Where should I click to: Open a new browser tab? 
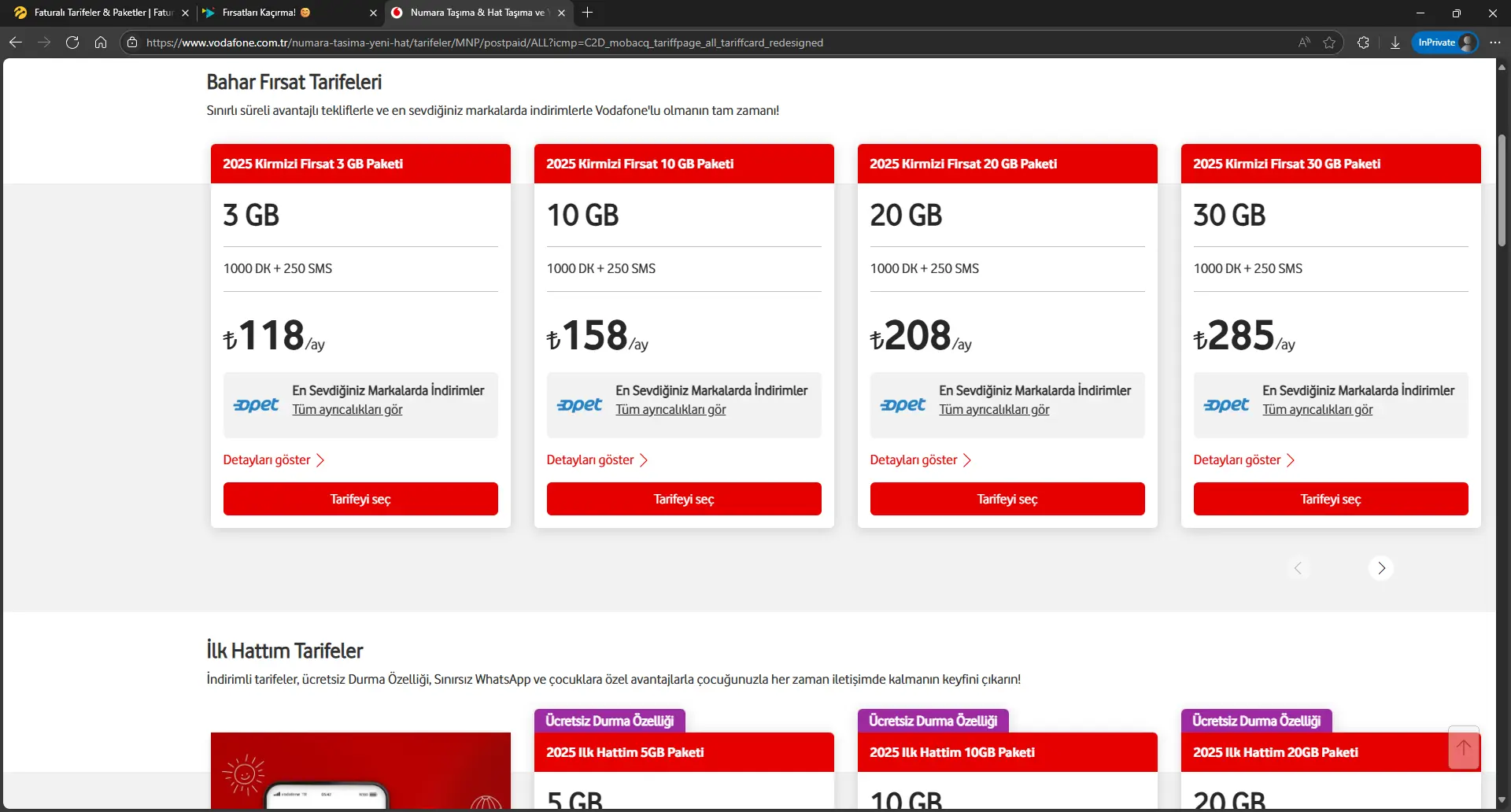[587, 13]
